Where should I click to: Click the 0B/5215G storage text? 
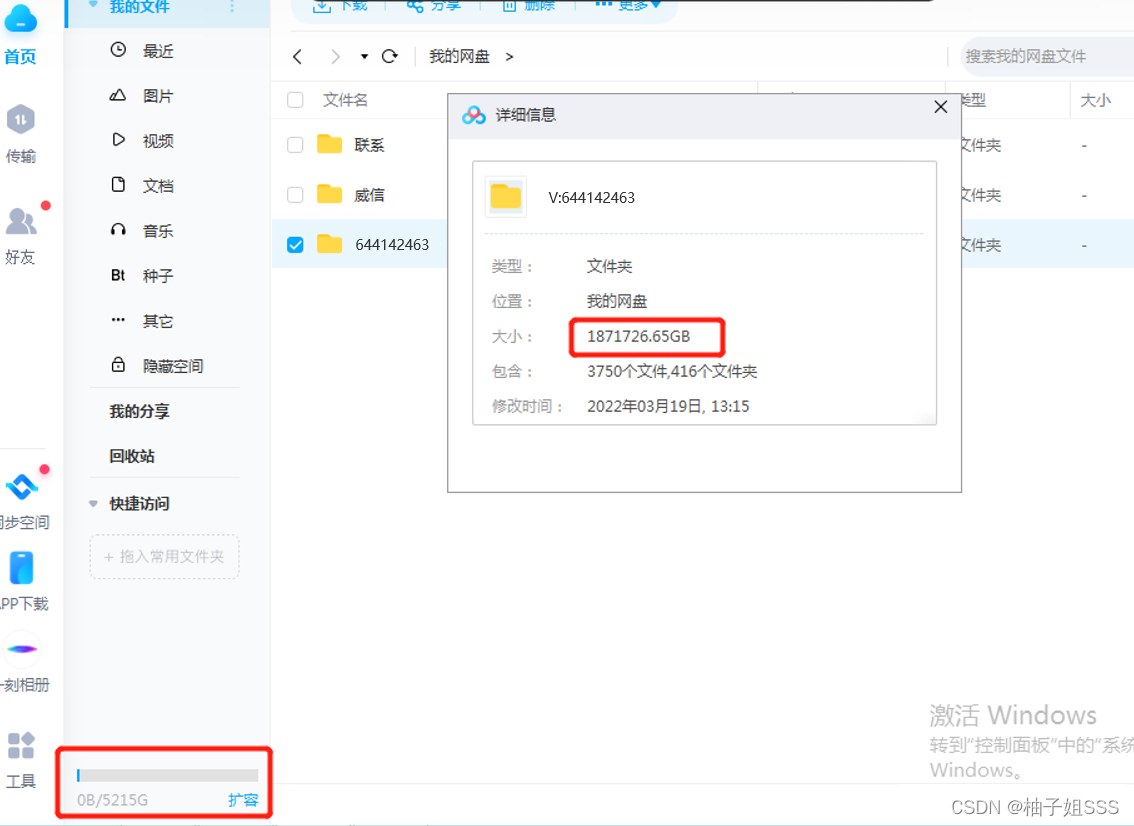pyautogui.click(x=112, y=799)
